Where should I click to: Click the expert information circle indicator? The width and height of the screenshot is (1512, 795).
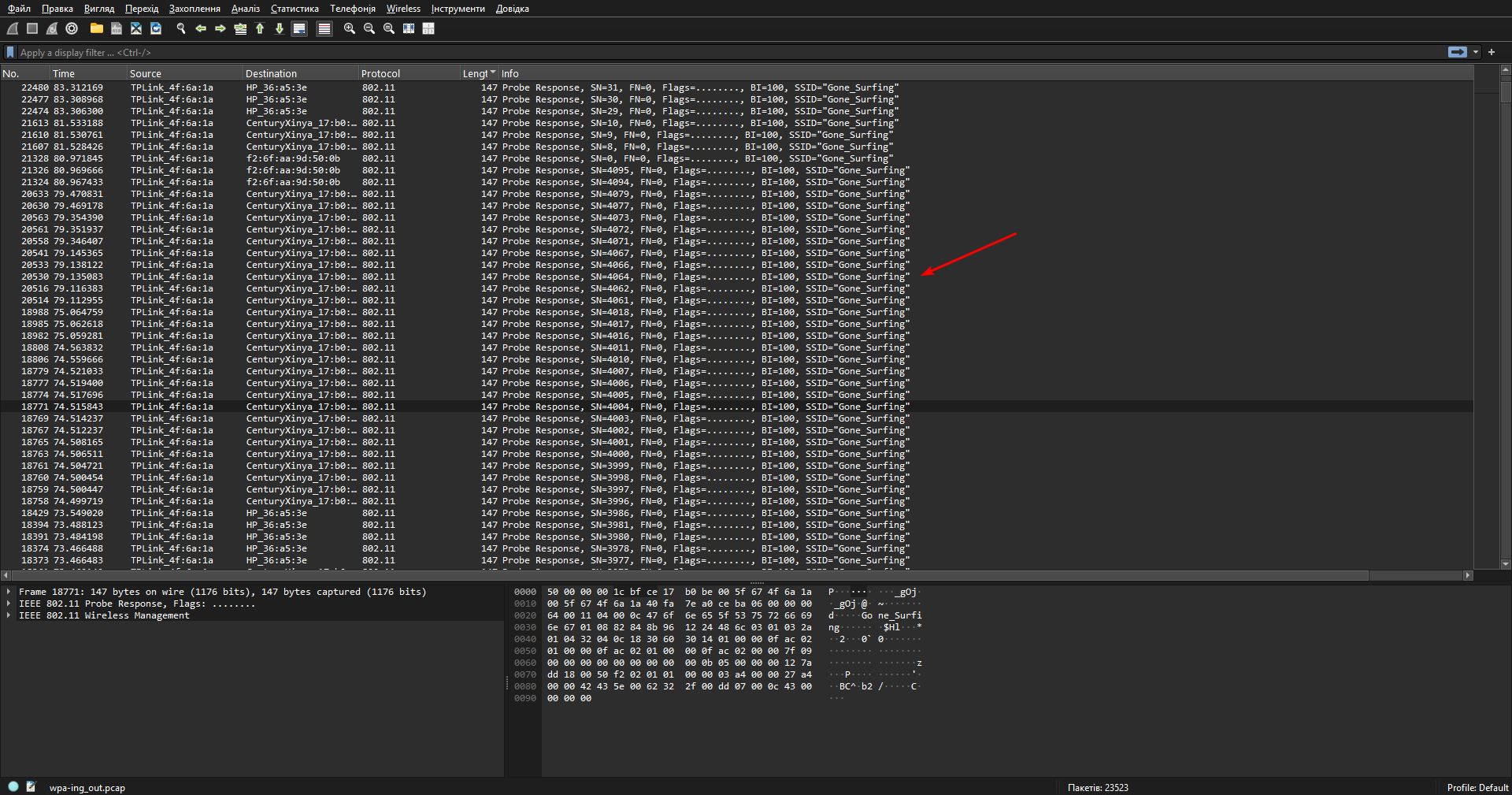[x=13, y=786]
